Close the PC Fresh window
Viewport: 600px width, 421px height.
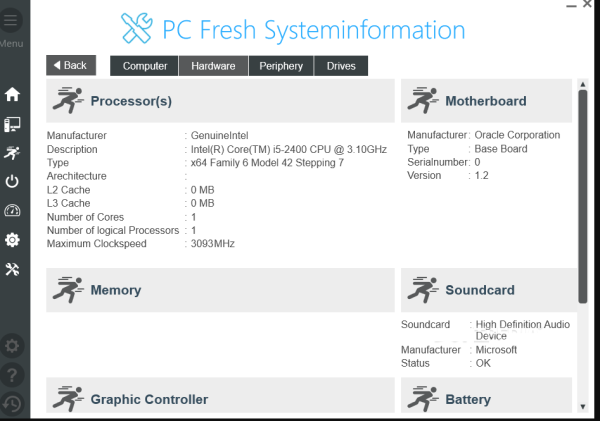(587, 4)
